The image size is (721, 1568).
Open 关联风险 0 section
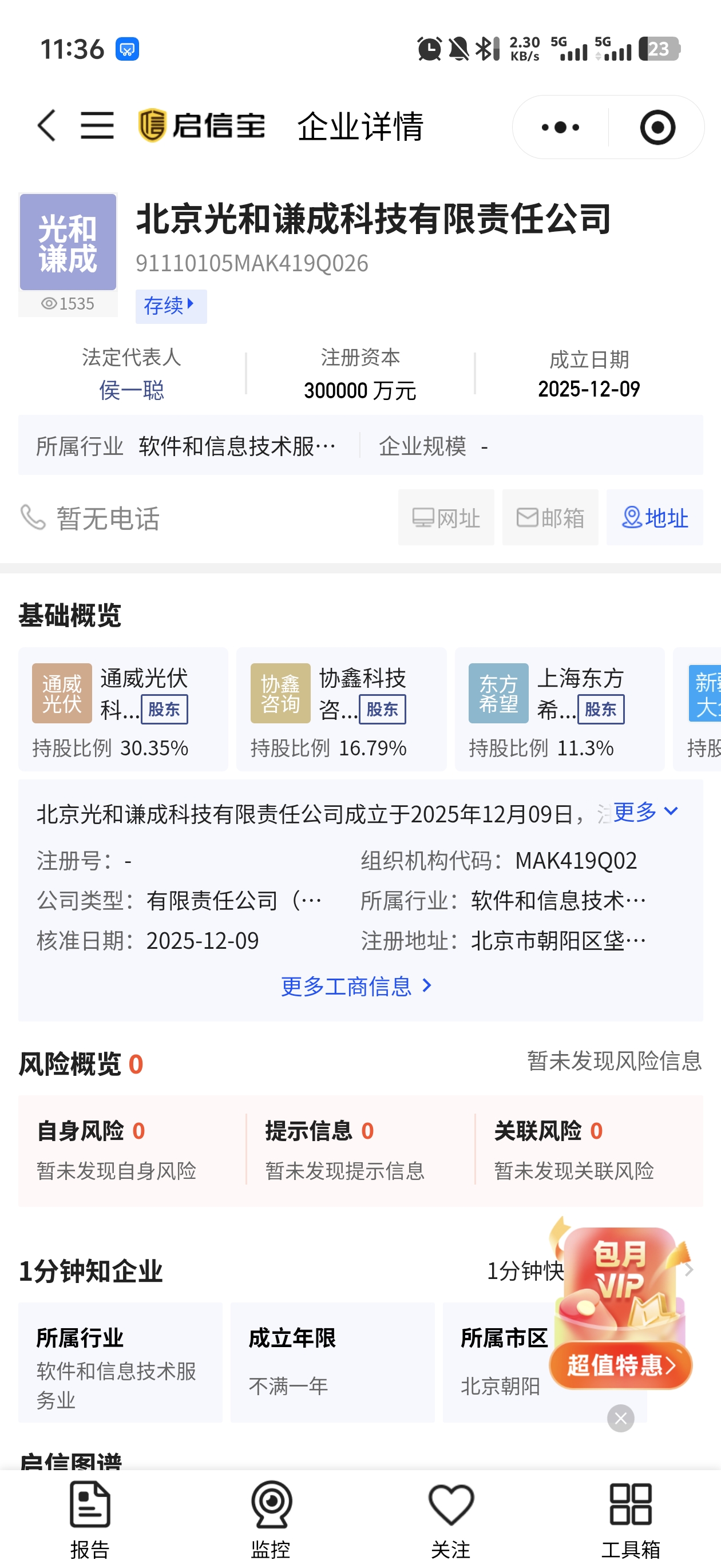click(x=589, y=1150)
